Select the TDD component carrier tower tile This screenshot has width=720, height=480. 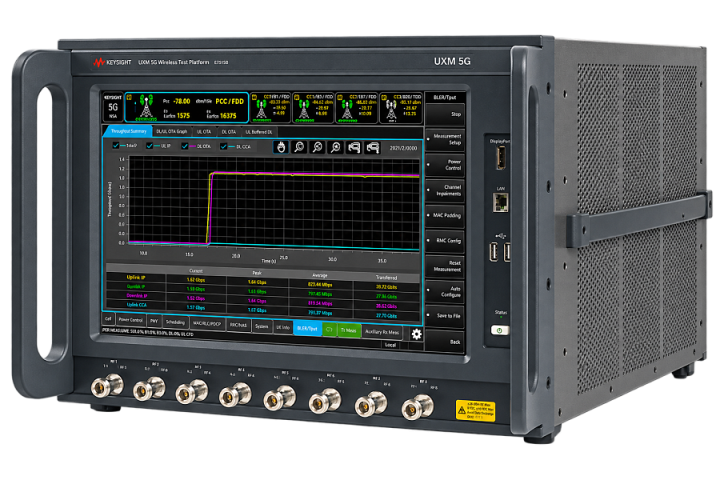(x=400, y=109)
